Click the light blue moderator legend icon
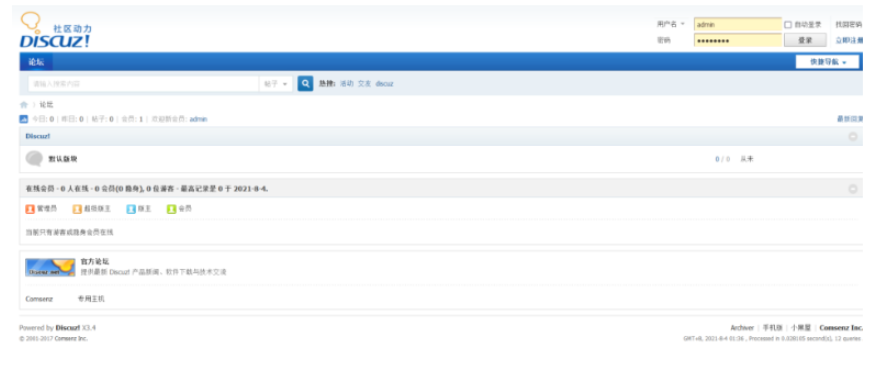The width and height of the screenshot is (884, 383). [131, 209]
